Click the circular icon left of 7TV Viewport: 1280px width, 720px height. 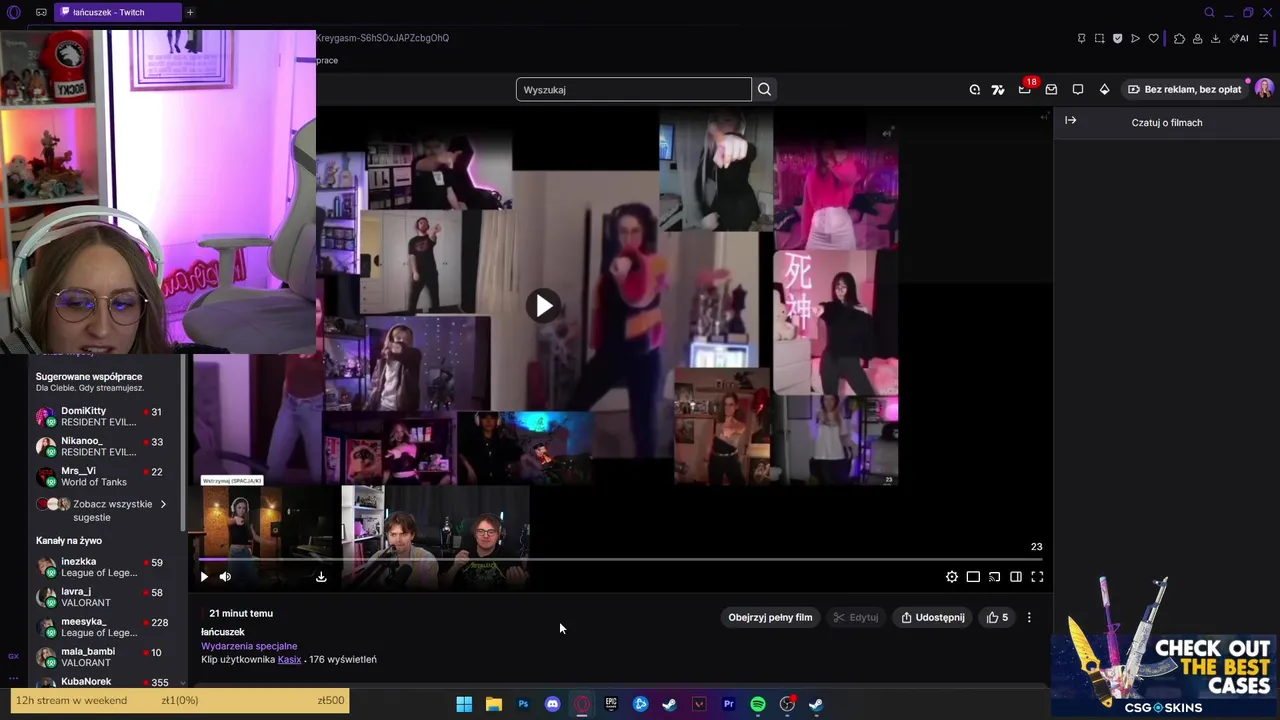coord(974,89)
